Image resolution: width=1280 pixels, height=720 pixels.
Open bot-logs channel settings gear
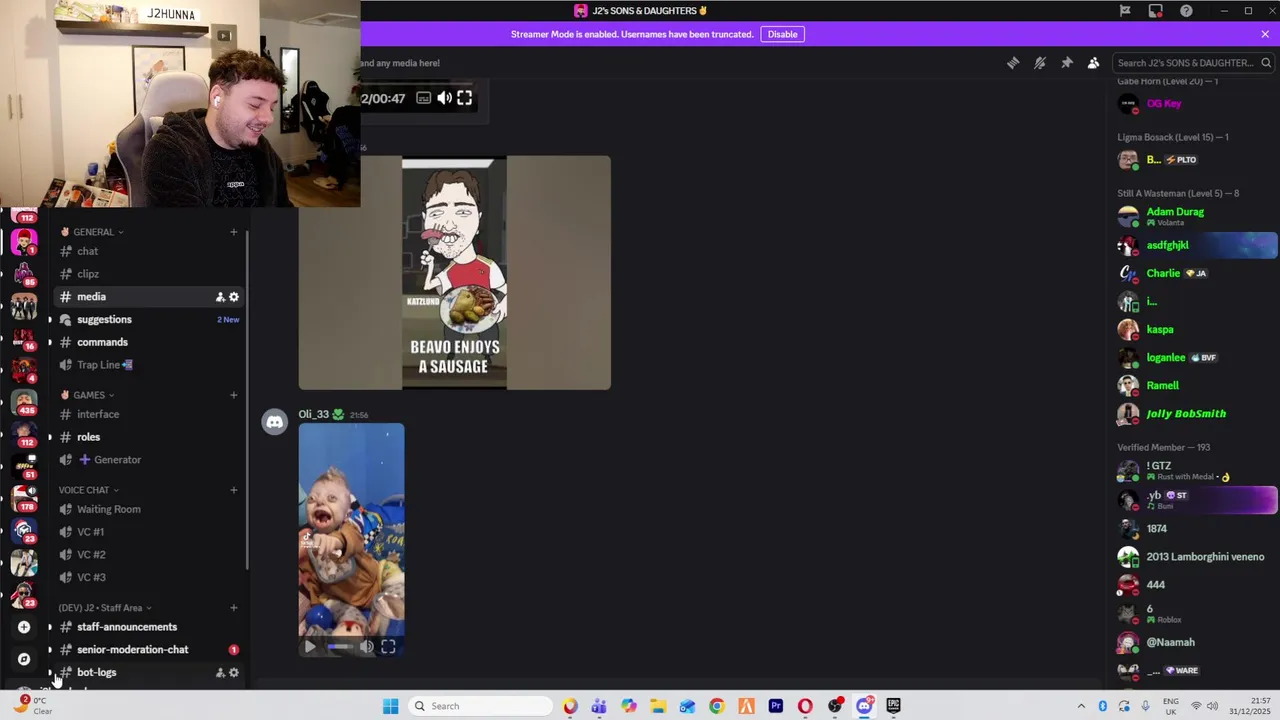pos(234,673)
